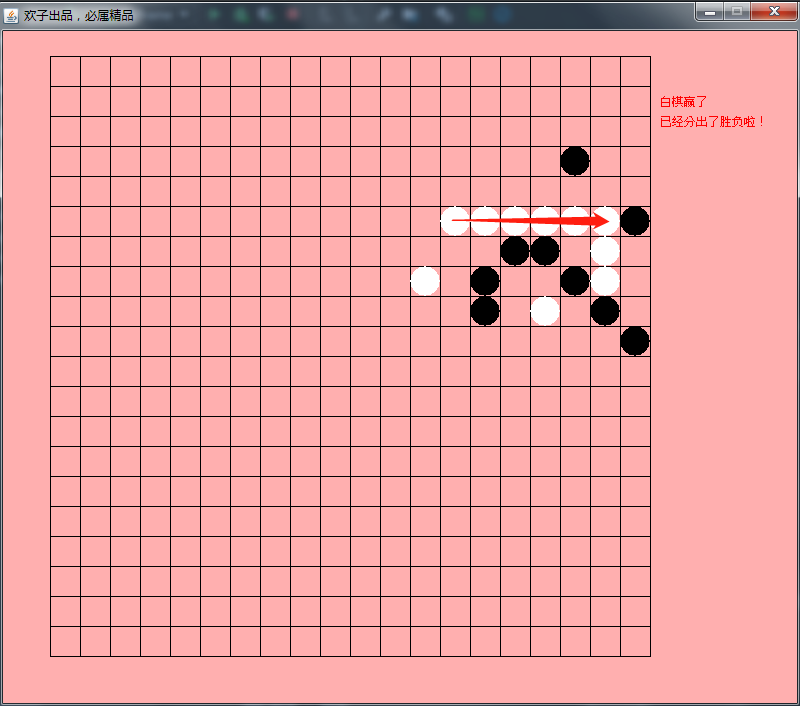Click the isolated leftmost white stone
Screen dimensions: 800x706
click(425, 281)
